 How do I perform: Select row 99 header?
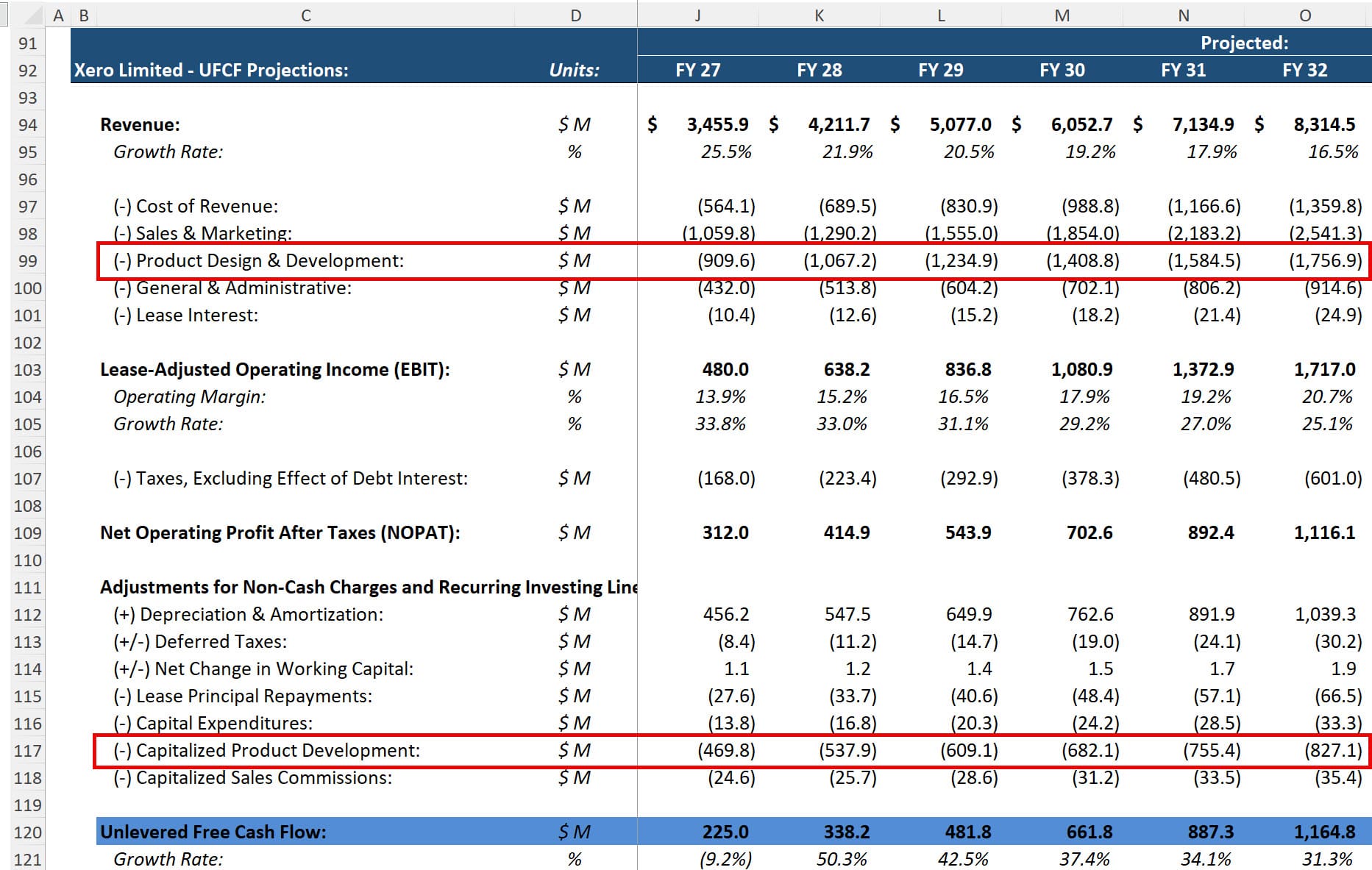(x=27, y=261)
